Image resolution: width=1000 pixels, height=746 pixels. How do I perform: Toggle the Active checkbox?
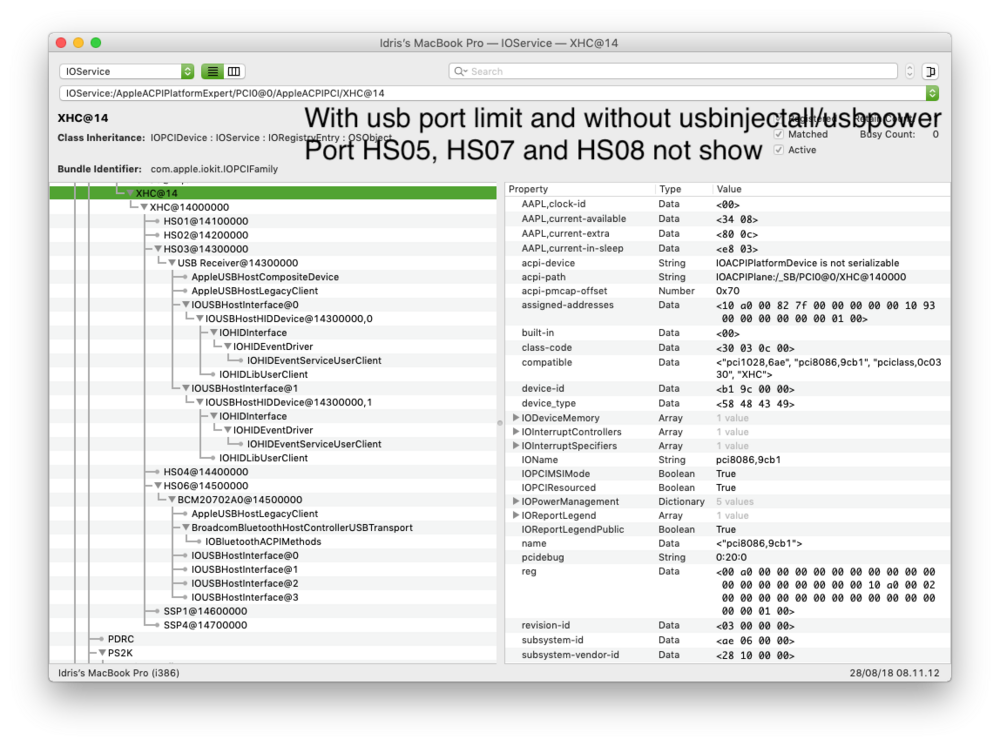(x=779, y=150)
